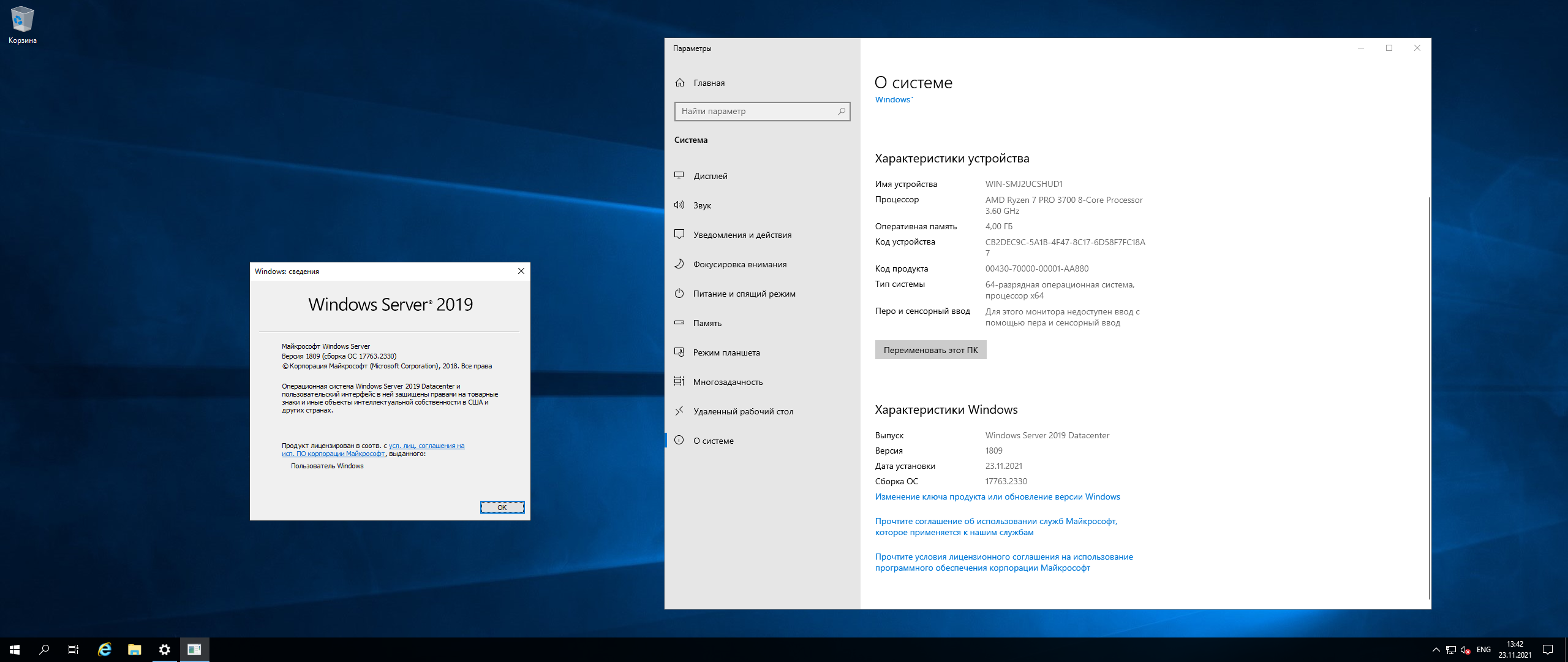The image size is (1568, 662).
Task: Click the О системе info icon
Action: click(x=679, y=440)
